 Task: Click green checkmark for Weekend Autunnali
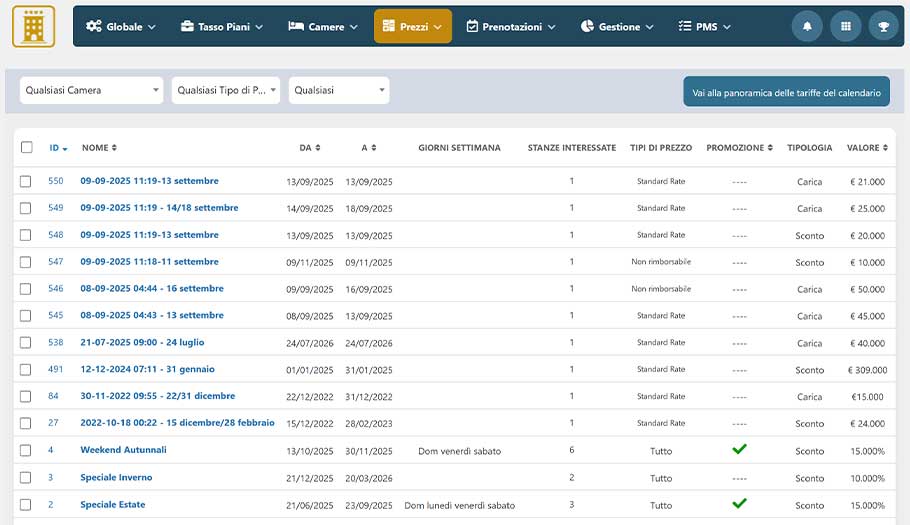pyautogui.click(x=739, y=450)
